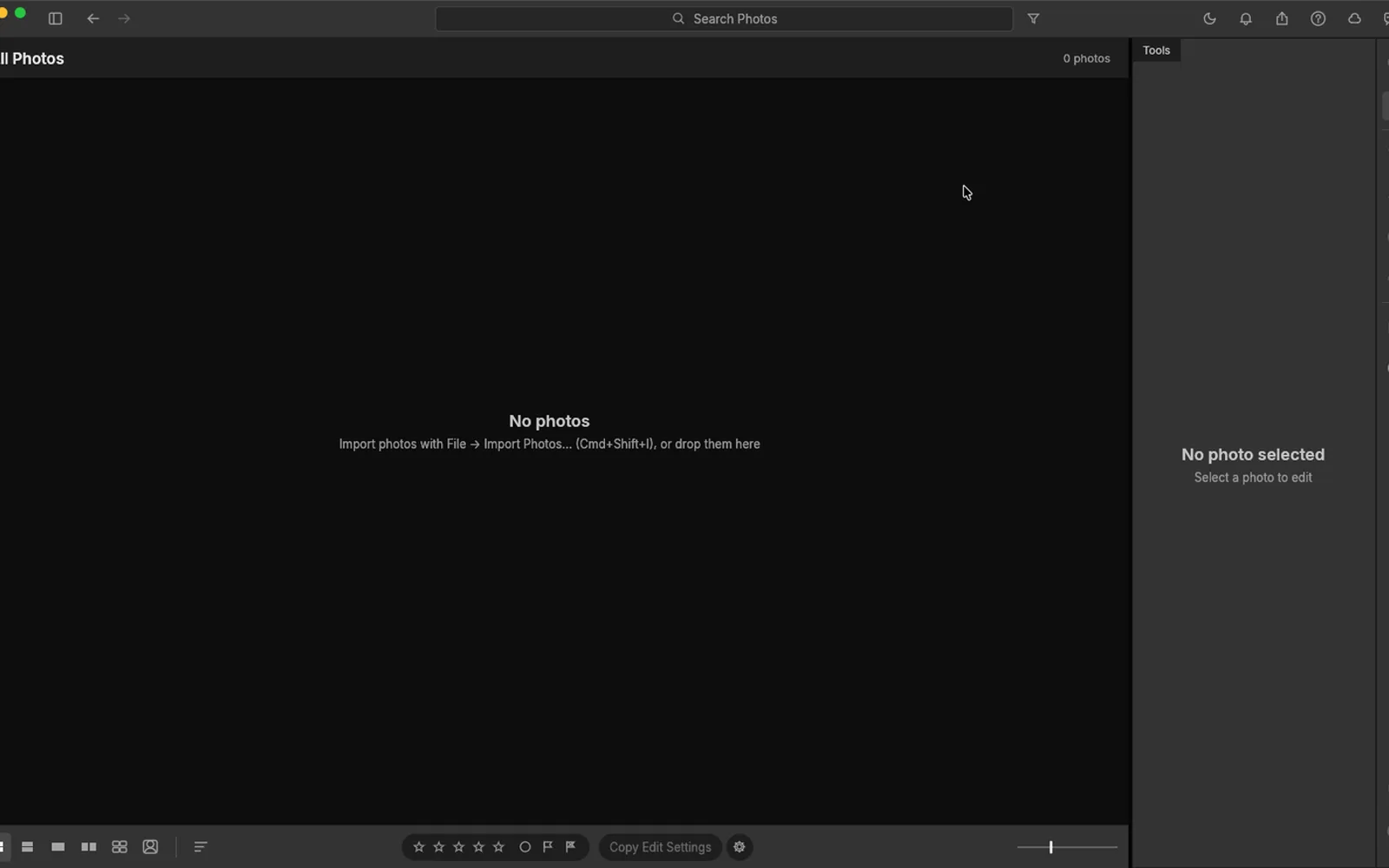Flag photo with the outline flag icon
The width and height of the screenshot is (1389, 868).
(x=548, y=847)
